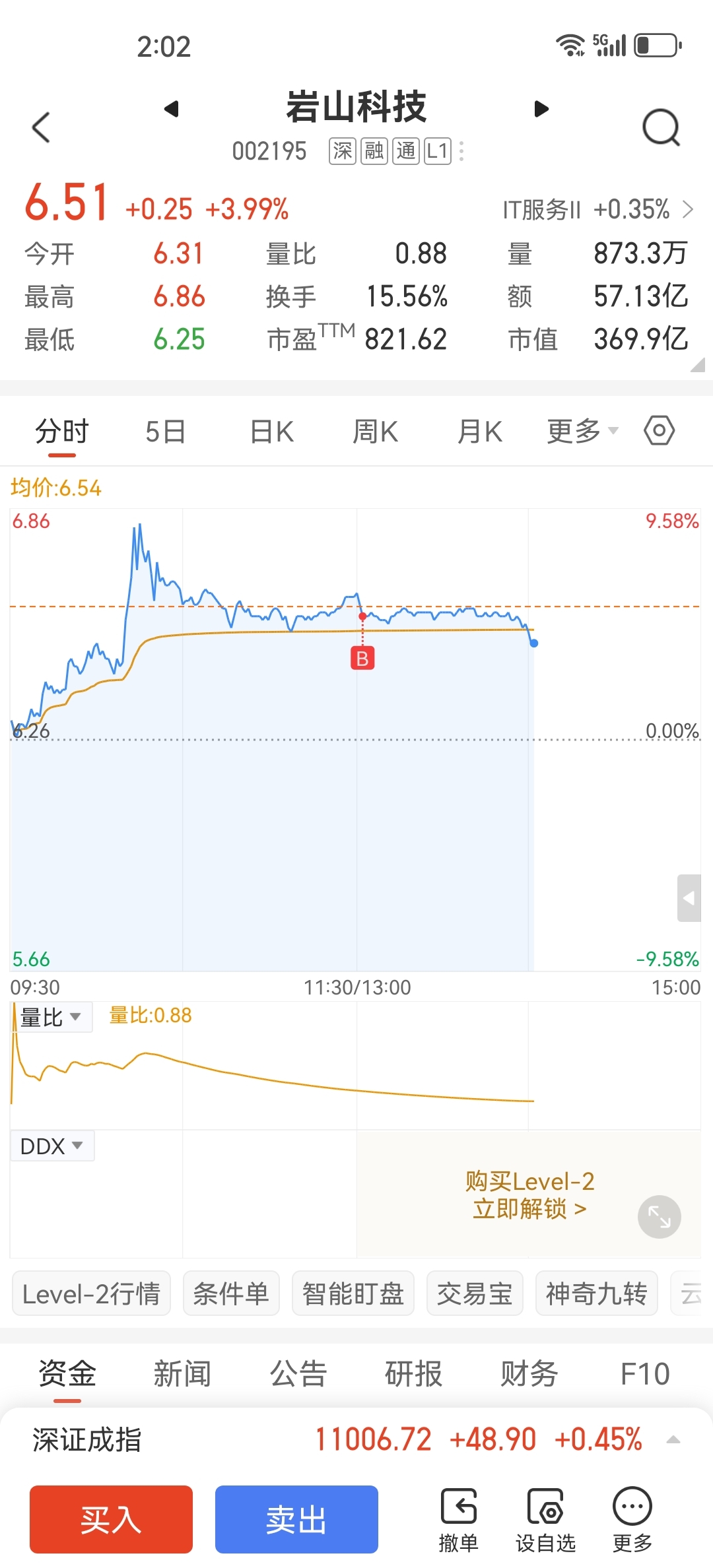
Task: Switch to the 日K tab
Action: [271, 432]
